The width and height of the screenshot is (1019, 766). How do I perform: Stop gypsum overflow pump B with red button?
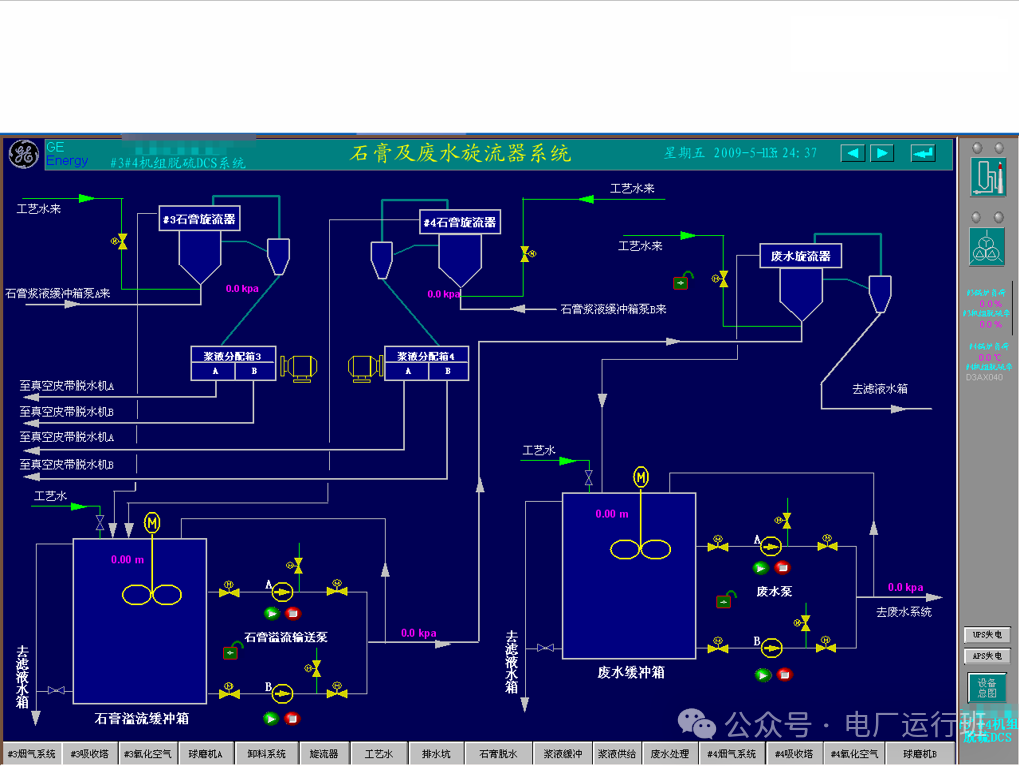tap(292, 719)
